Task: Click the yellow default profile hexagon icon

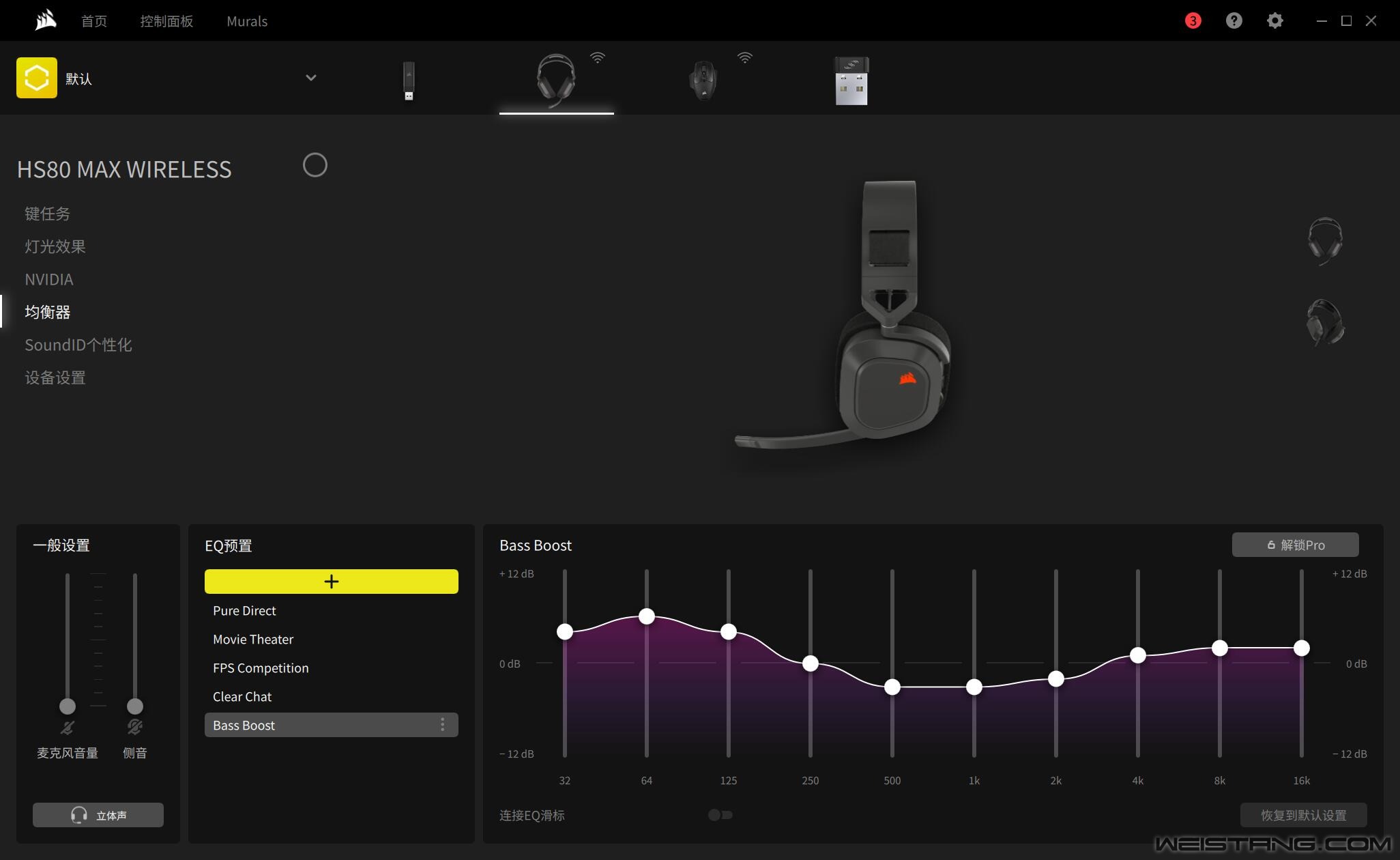Action: pyautogui.click(x=37, y=78)
